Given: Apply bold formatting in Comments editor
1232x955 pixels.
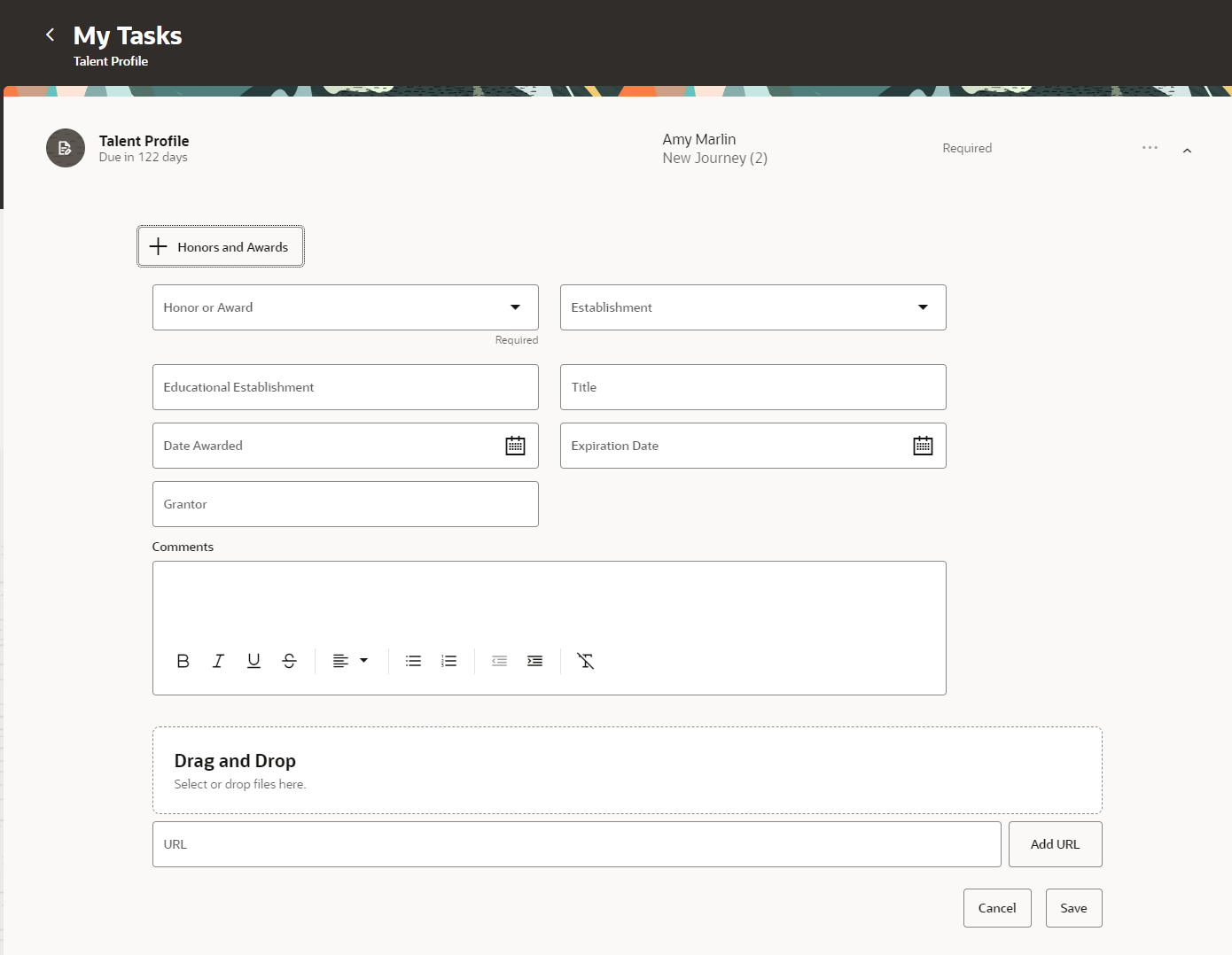Looking at the screenshot, I should (183, 660).
